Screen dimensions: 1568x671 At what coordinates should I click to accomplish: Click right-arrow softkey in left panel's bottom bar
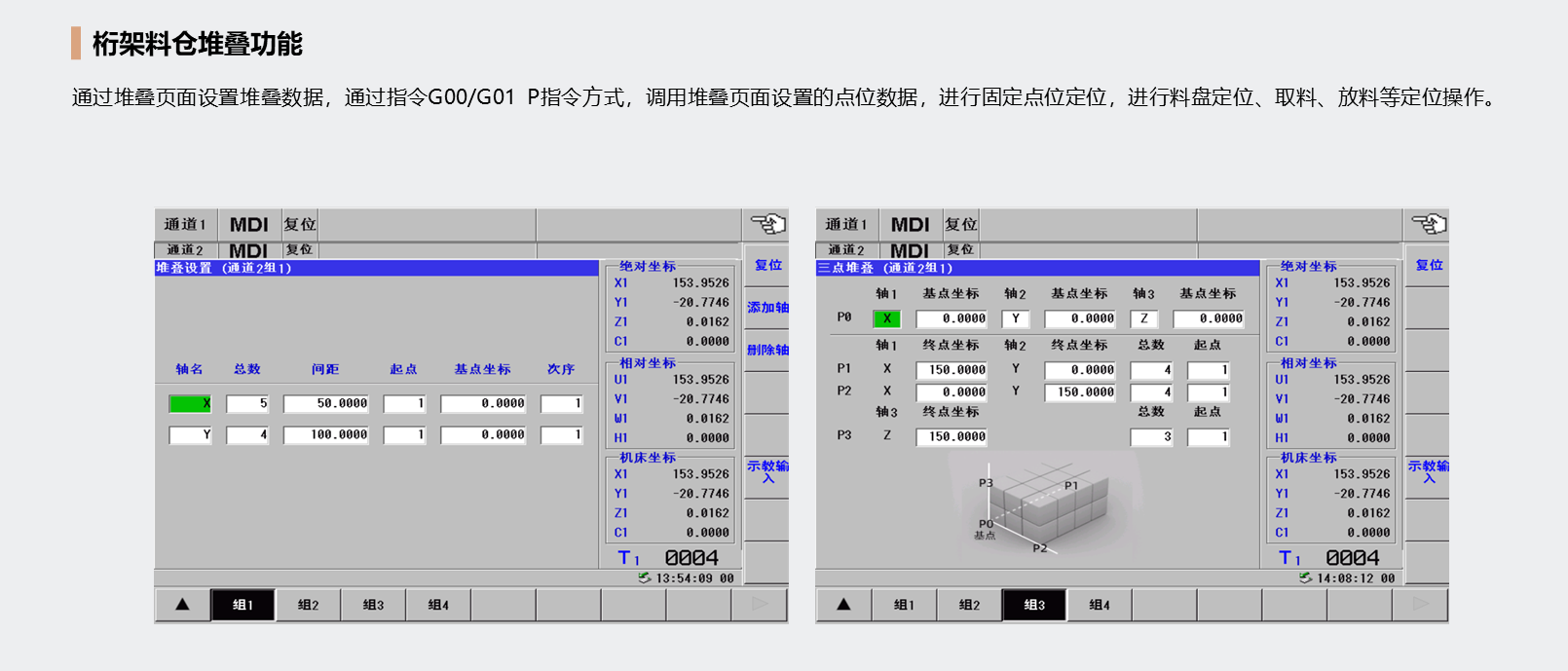point(760,605)
